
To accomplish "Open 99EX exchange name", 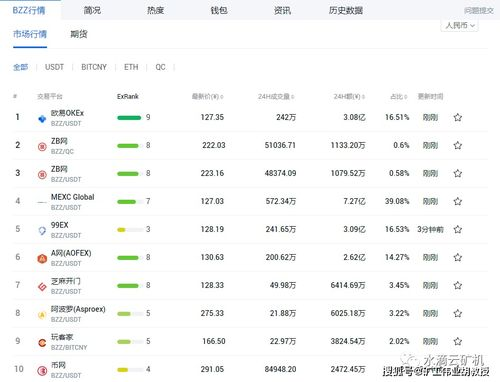I will click(x=60, y=225).
